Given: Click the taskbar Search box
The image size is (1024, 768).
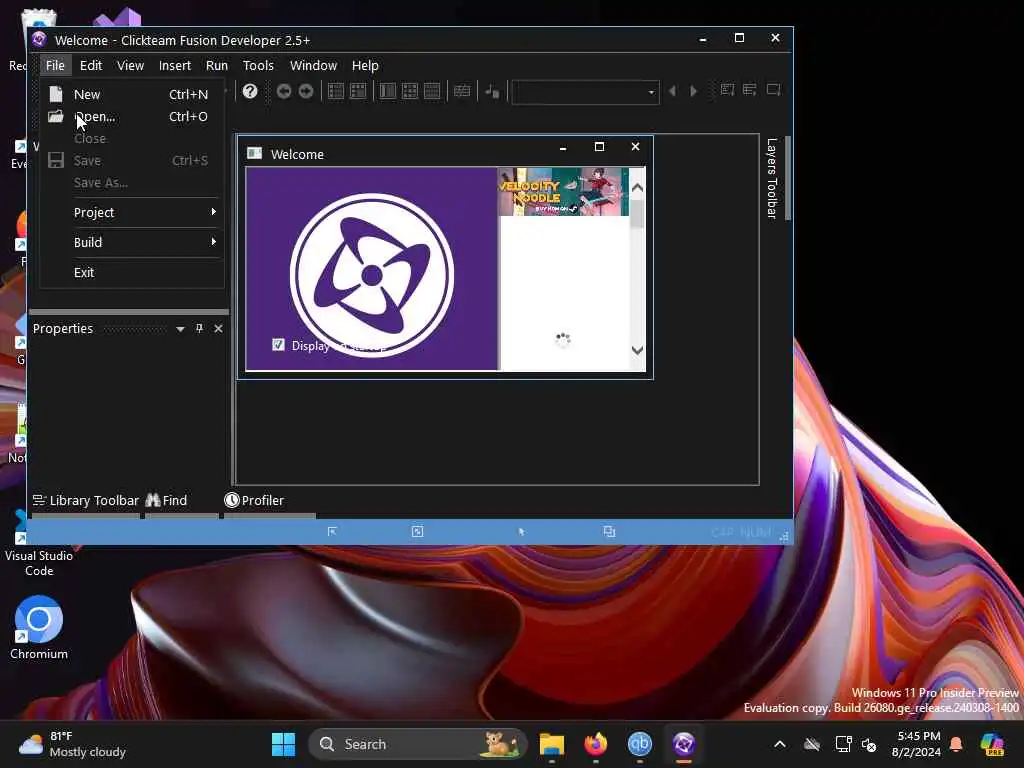Looking at the screenshot, I should point(417,744).
